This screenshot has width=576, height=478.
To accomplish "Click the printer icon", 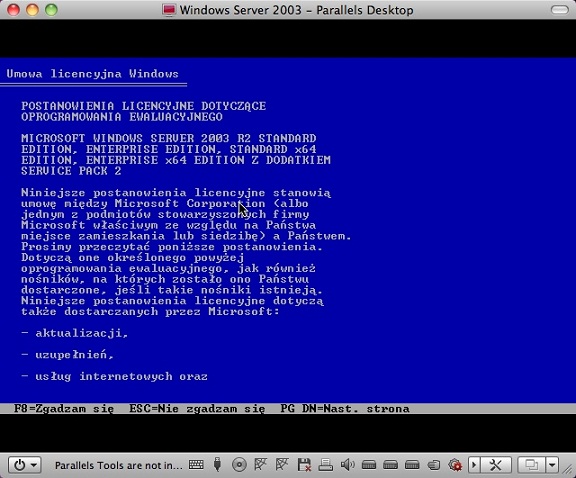I will pos(325,465).
